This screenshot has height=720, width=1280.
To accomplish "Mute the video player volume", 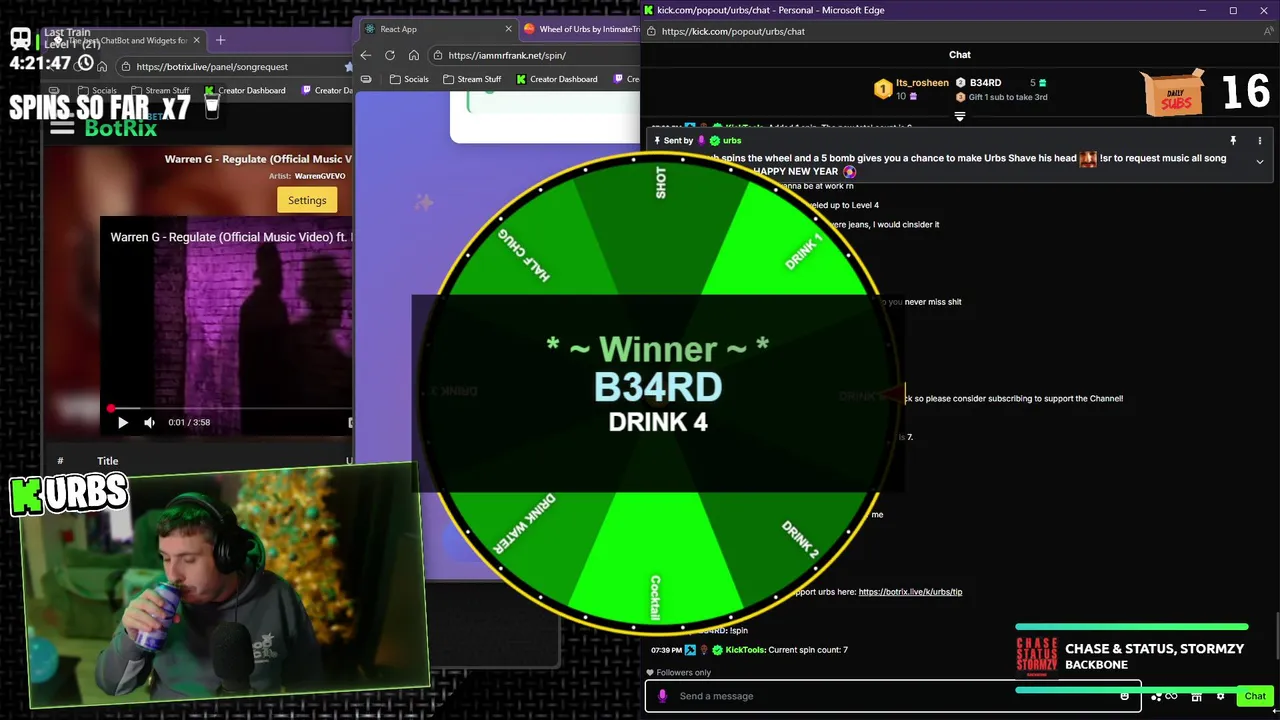I will click(149, 422).
